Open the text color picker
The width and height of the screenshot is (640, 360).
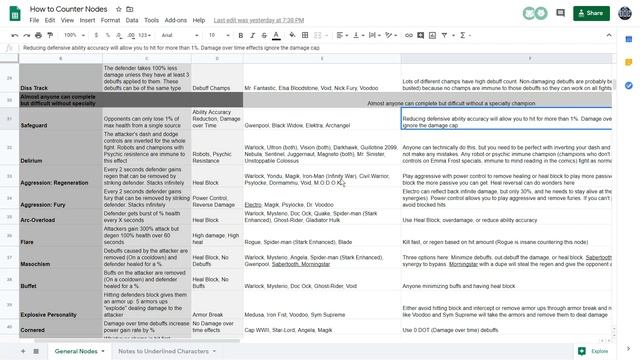click(276, 36)
